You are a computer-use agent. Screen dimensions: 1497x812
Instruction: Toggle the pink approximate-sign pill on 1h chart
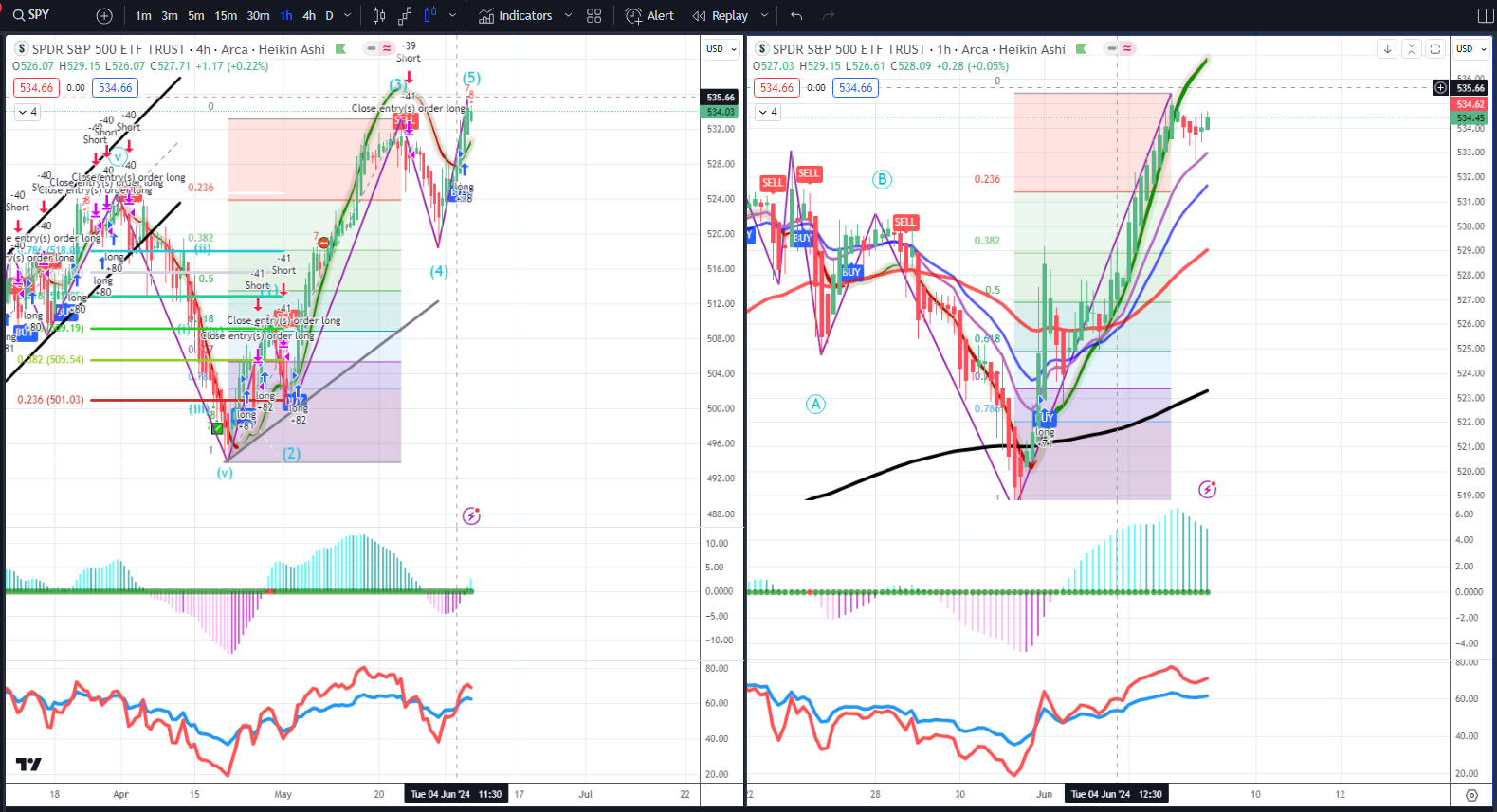(1127, 48)
